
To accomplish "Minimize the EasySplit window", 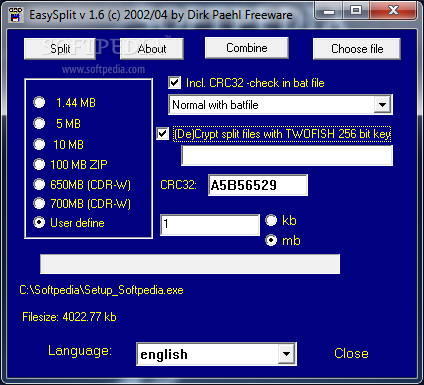I will [329, 12].
